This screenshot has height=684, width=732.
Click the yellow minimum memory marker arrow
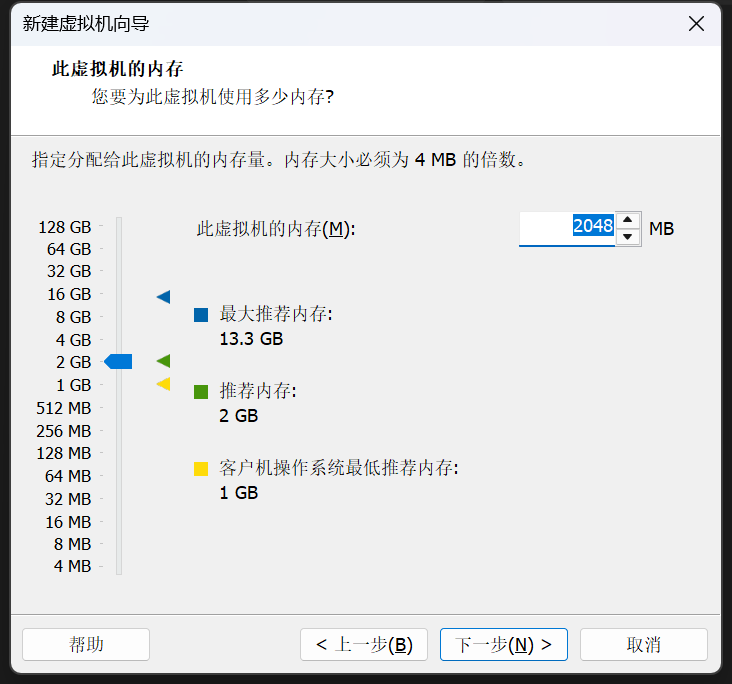click(x=164, y=384)
